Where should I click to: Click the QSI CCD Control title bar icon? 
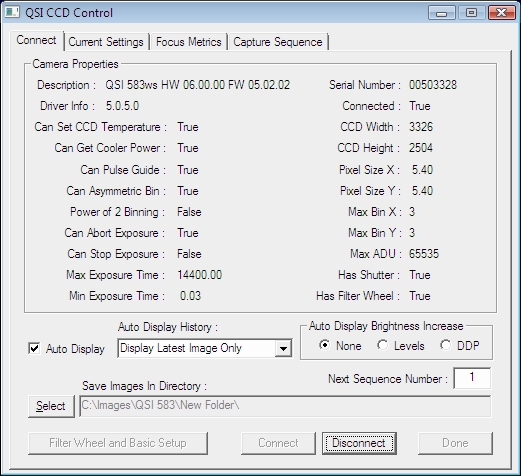click(13, 12)
